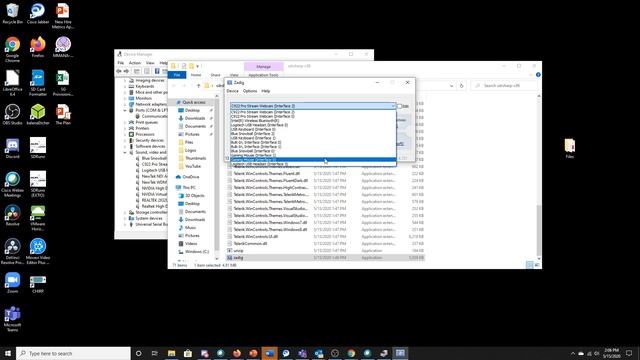Open CHIRP desktop shortcut

pos(38,283)
